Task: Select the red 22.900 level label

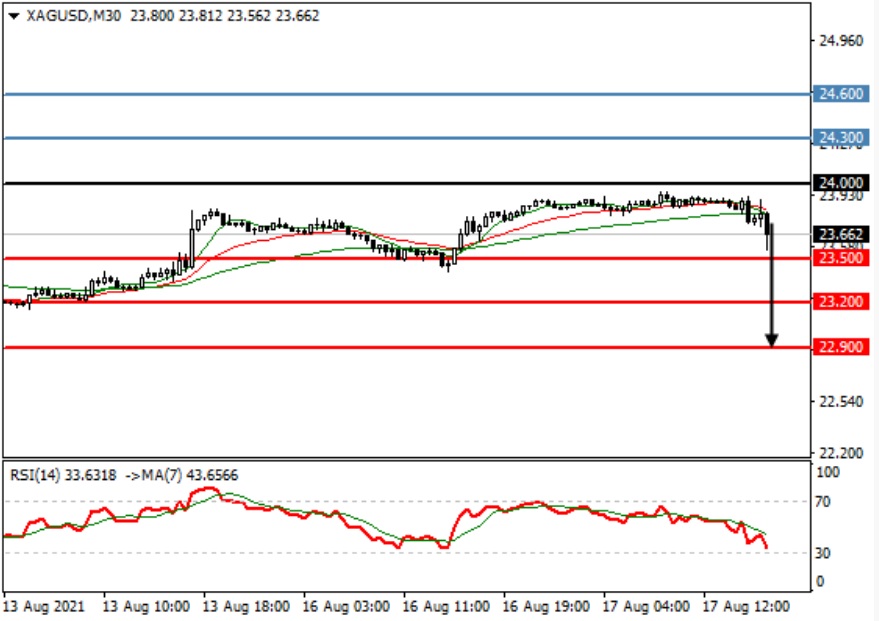Action: (x=840, y=347)
